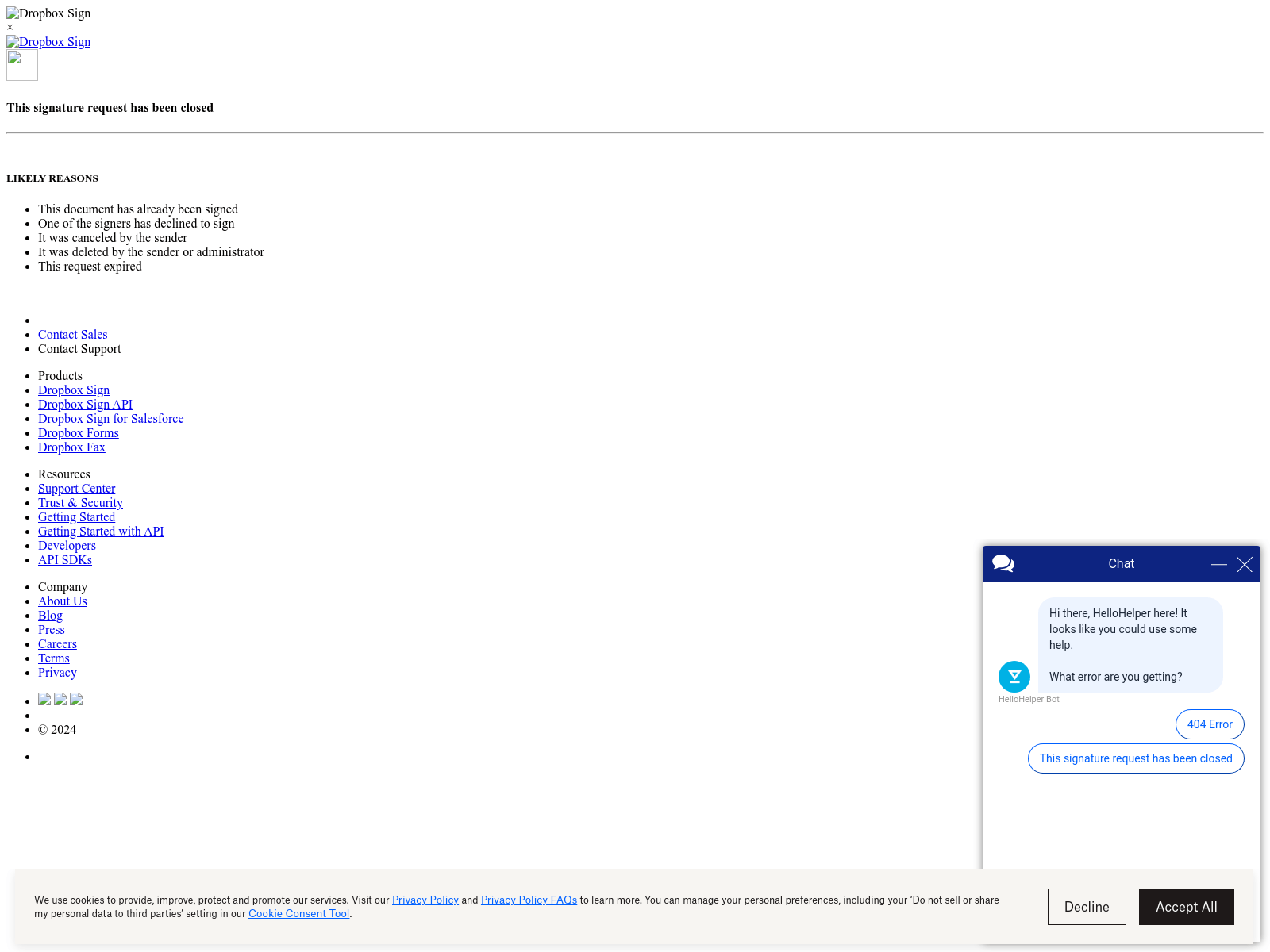Open the Dropbox Forms link

tap(78, 433)
